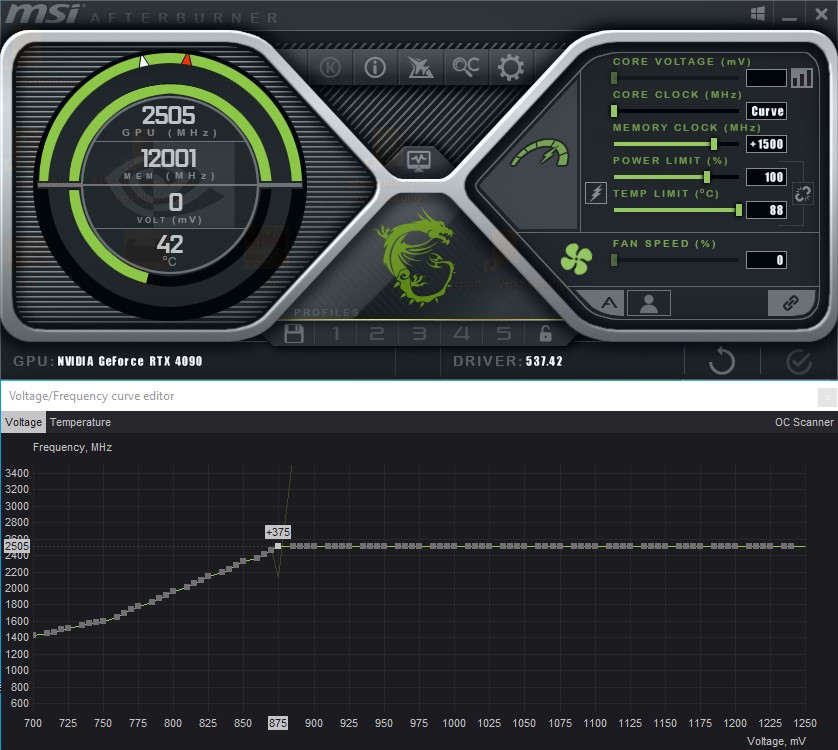Click the temp limit 88 field
This screenshot has width=838, height=750.
(x=766, y=210)
